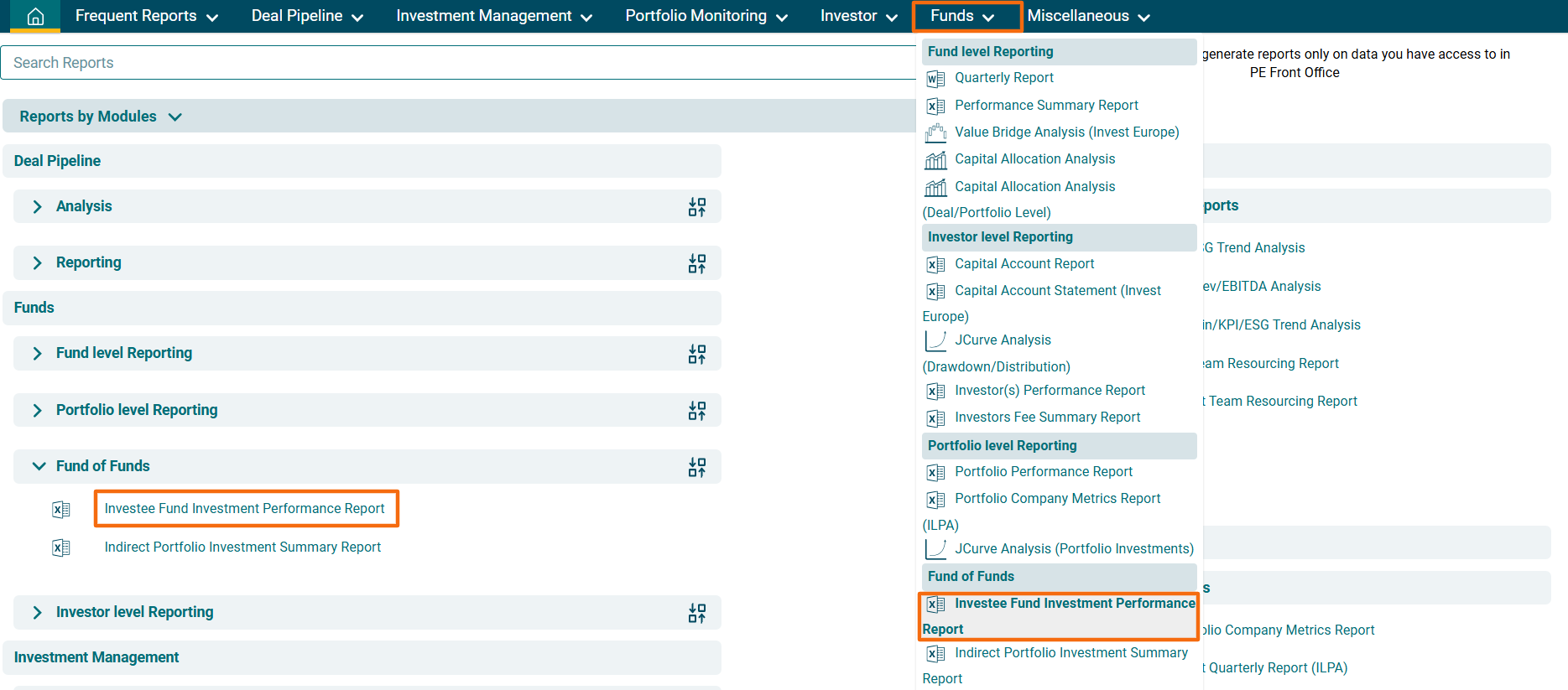Click the Word icon beside Quarterly Report
Screen dimensions: 1568x690
[x=935, y=79]
